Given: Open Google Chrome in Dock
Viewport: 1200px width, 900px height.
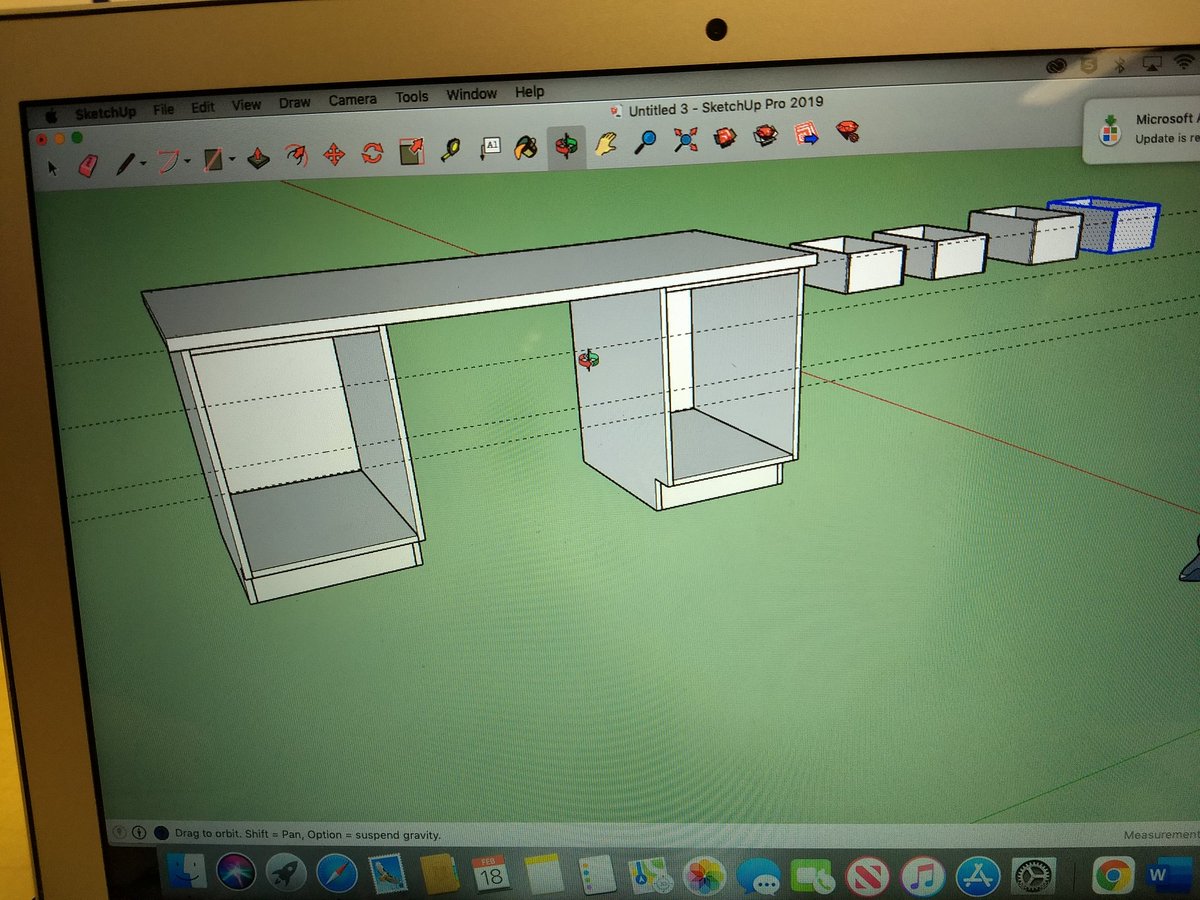Looking at the screenshot, I should pyautogui.click(x=1112, y=874).
